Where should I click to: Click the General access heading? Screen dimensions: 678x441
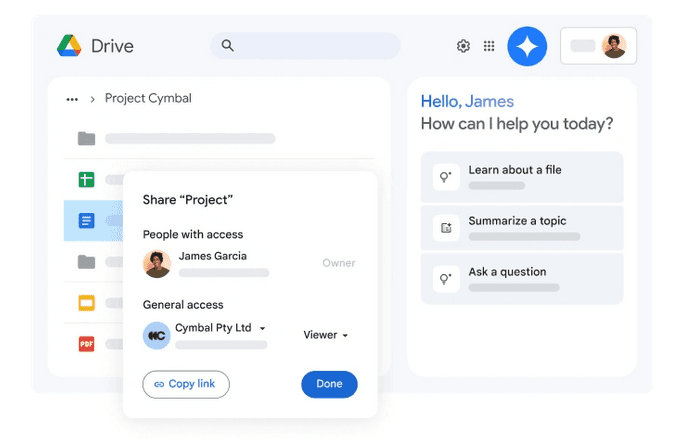tap(183, 305)
